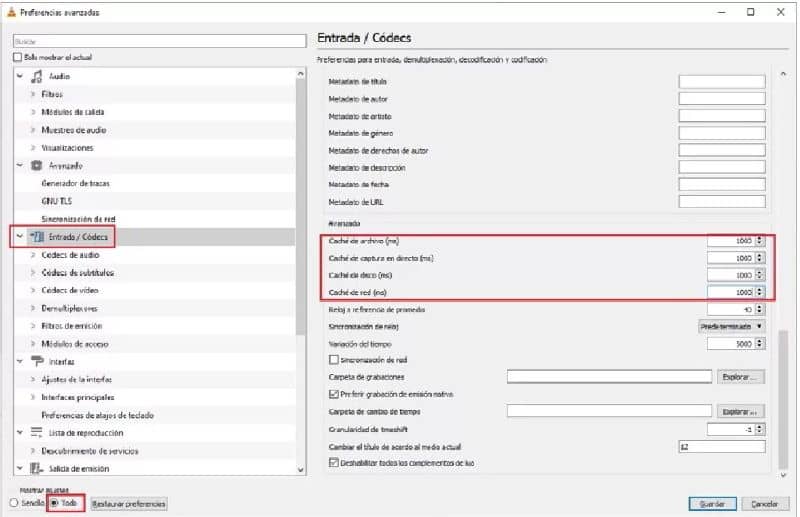
Task: Click the Caché de red value field
Action: point(731,292)
